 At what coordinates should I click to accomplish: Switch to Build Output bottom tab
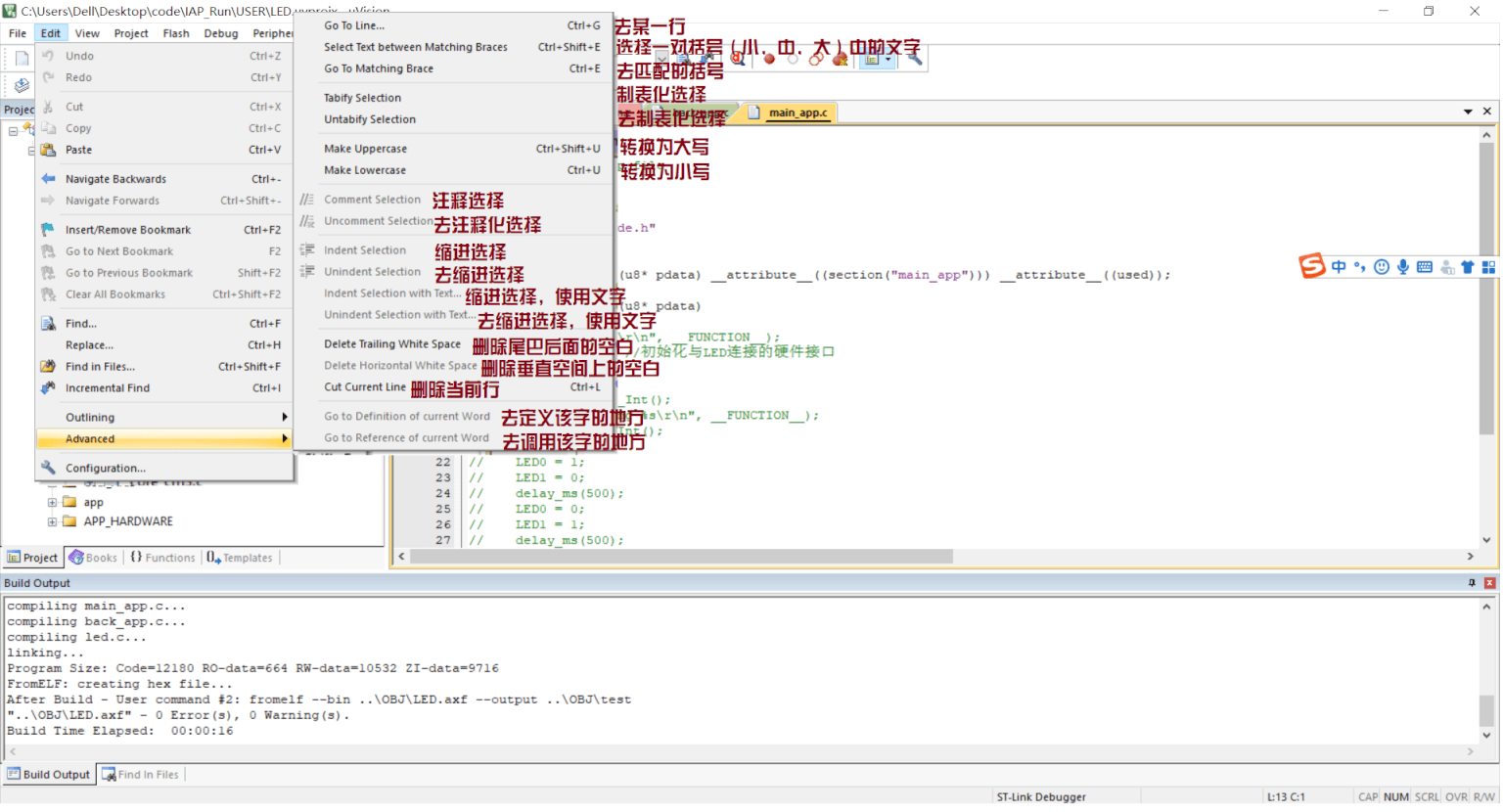pyautogui.click(x=48, y=775)
